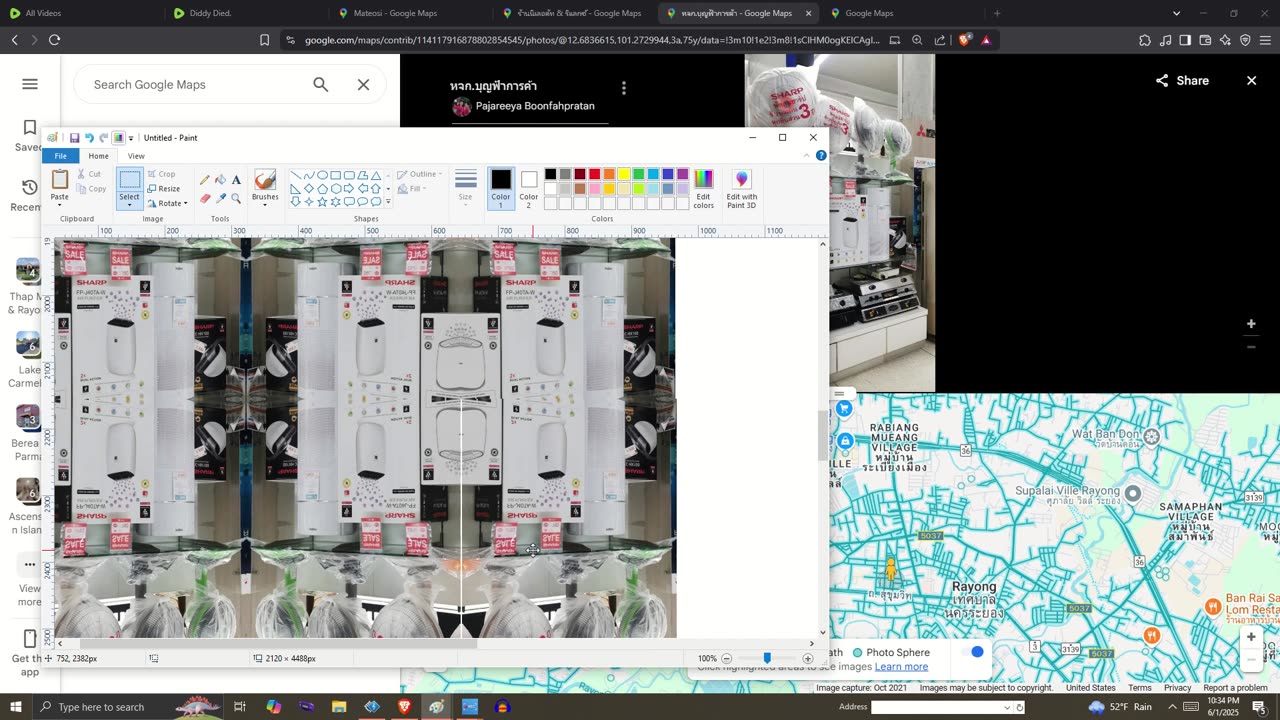Viewport: 1280px width, 720px height.
Task: Open the Customize Quick Access Toolbar dropdown
Action: (x=131, y=138)
